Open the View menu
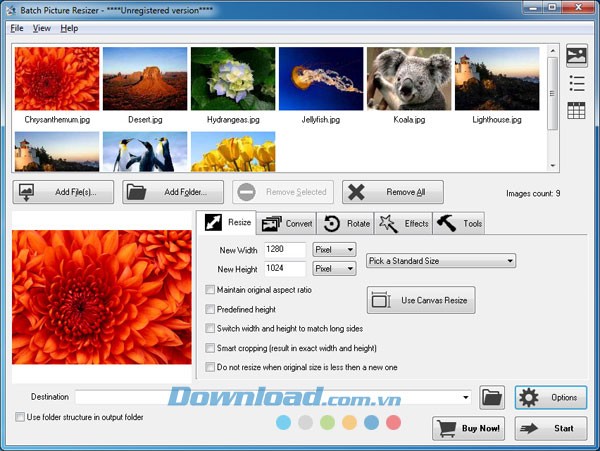 click(x=41, y=28)
